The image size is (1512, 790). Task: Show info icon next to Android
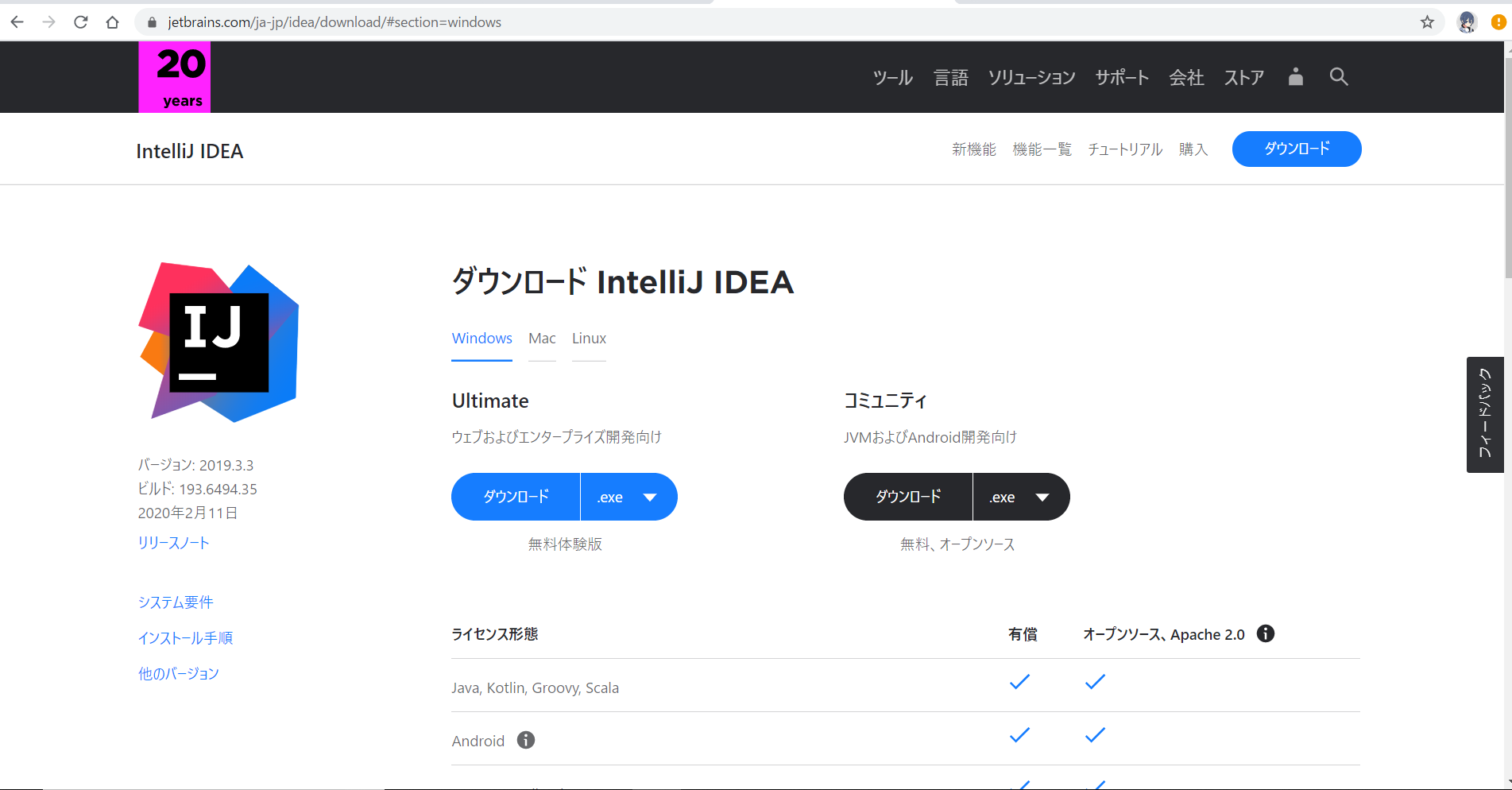click(x=526, y=740)
